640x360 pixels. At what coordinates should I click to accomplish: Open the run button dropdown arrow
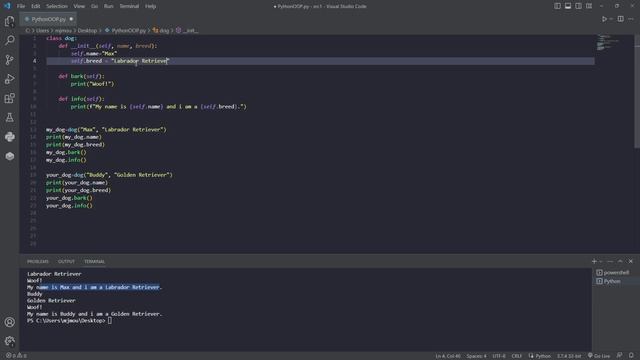coord(611,19)
